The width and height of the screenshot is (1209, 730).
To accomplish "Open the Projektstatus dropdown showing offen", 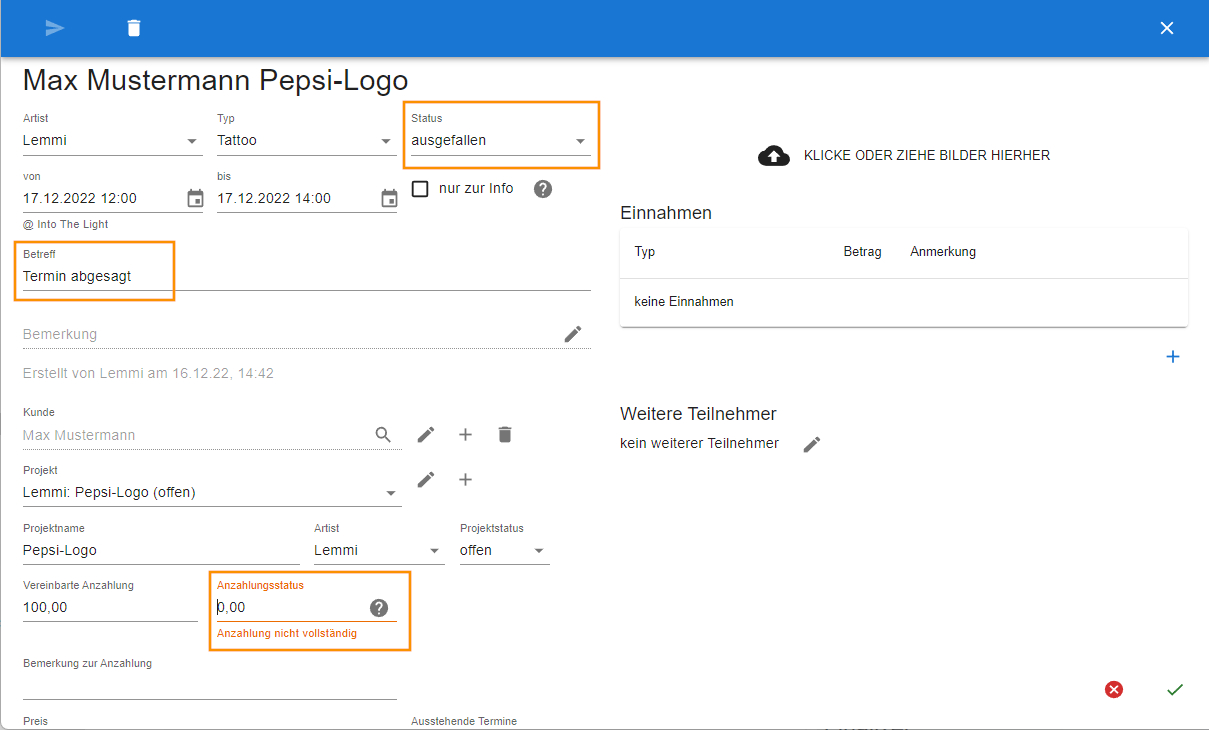I will (504, 550).
